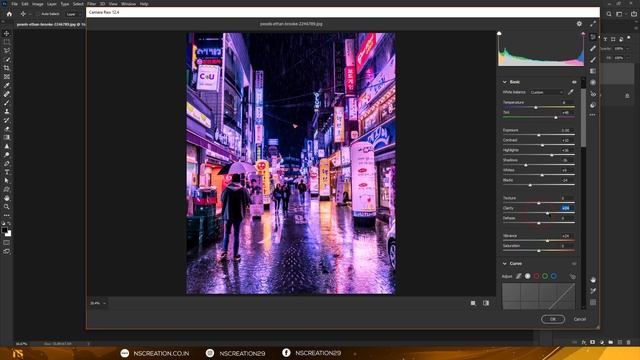The width and height of the screenshot is (640, 360).
Task: Select the red curve channel
Action: (x=536, y=276)
